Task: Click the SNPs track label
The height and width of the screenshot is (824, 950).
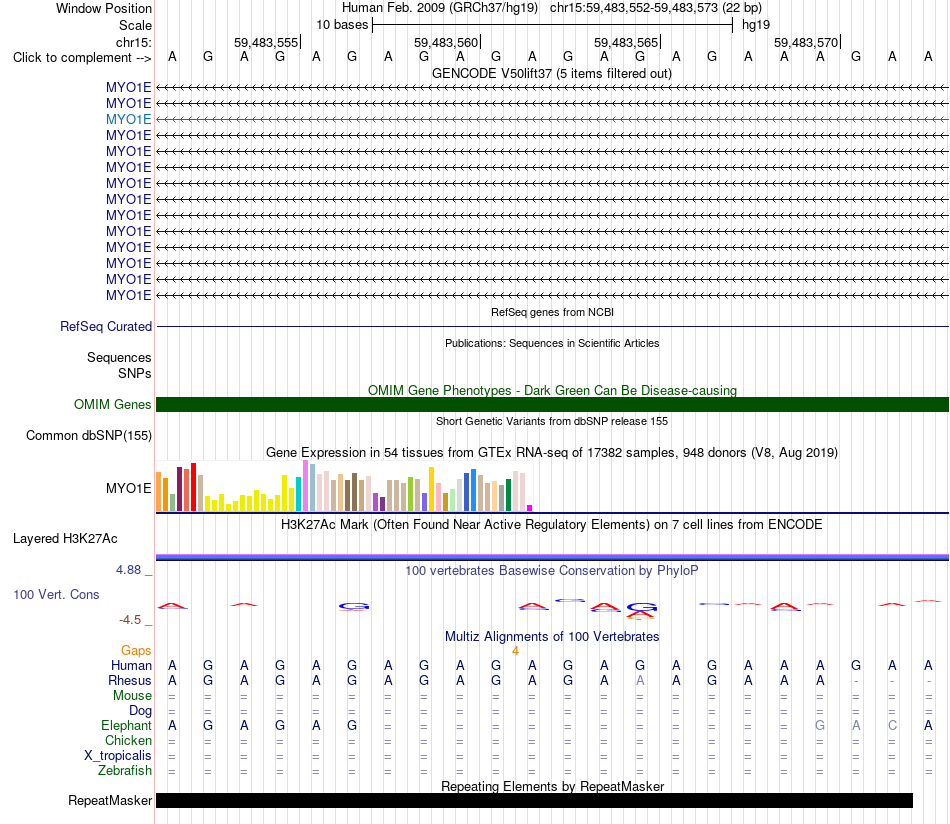Action: (x=135, y=373)
